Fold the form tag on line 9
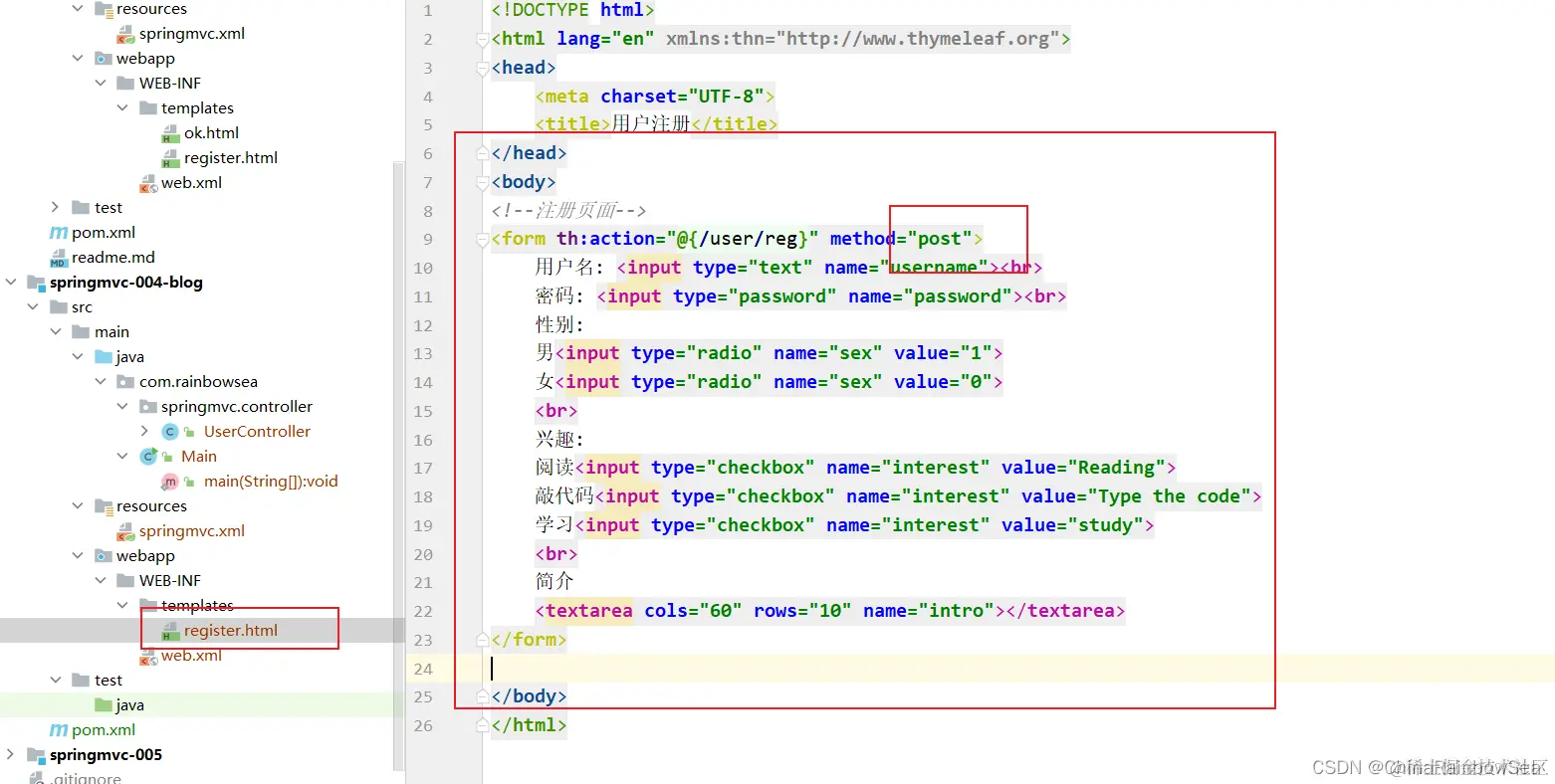Image resolution: width=1555 pixels, height=784 pixels. tap(483, 239)
